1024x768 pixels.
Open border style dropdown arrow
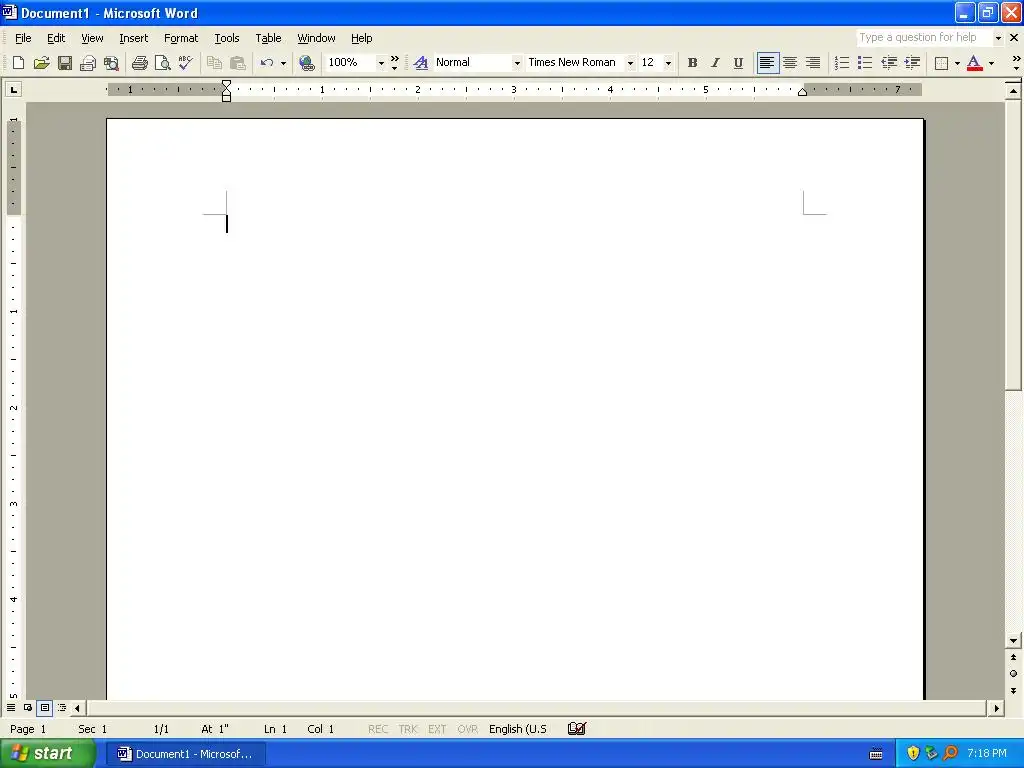point(957,63)
